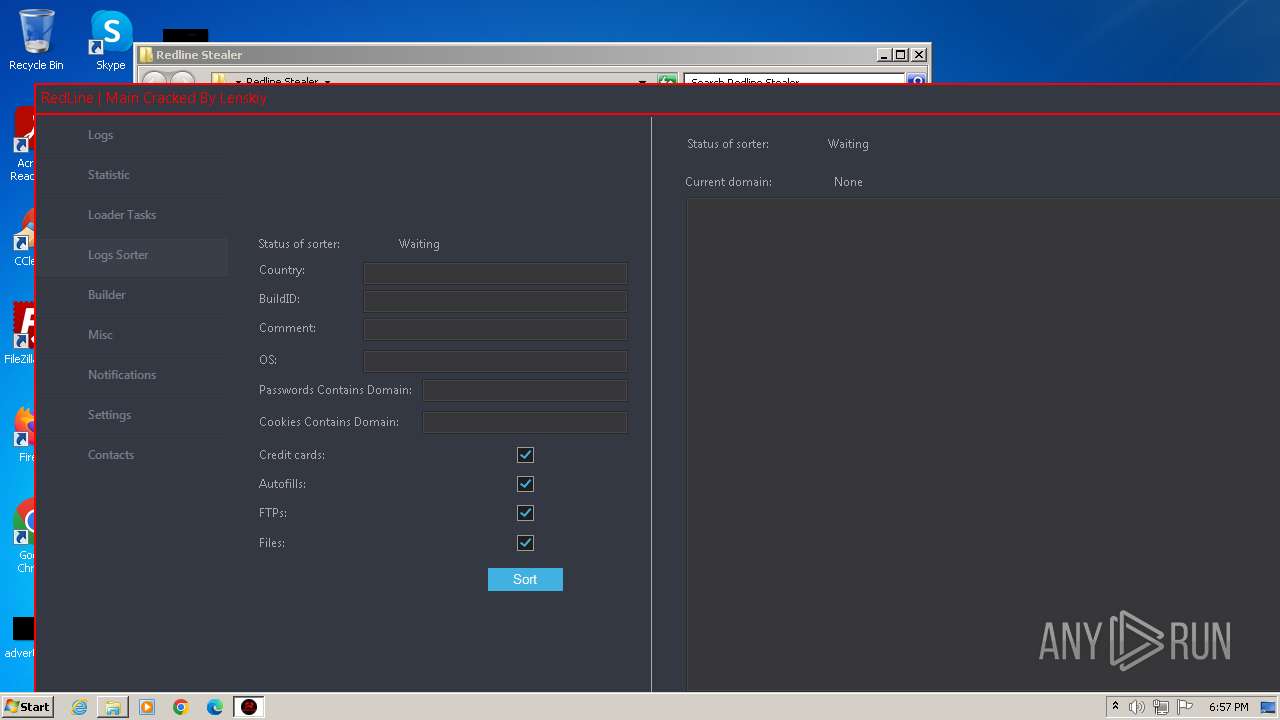Image resolution: width=1280 pixels, height=720 pixels.
Task: Open the Contacts section
Action: [133, 455]
